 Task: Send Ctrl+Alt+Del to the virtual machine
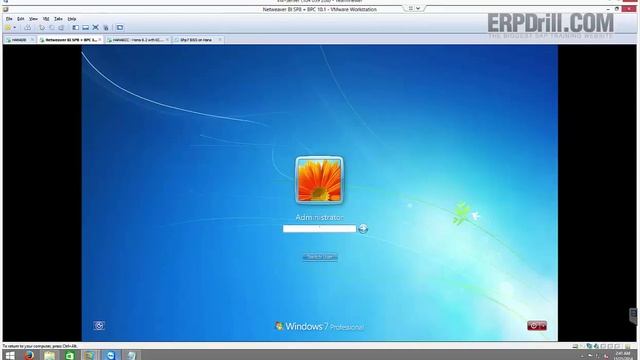28,28
